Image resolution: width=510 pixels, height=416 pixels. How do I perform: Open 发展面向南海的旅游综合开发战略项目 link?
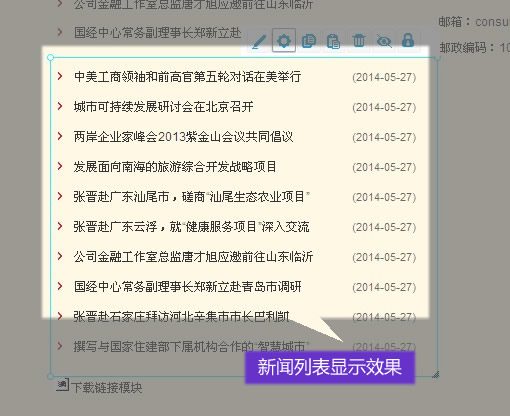175,167
